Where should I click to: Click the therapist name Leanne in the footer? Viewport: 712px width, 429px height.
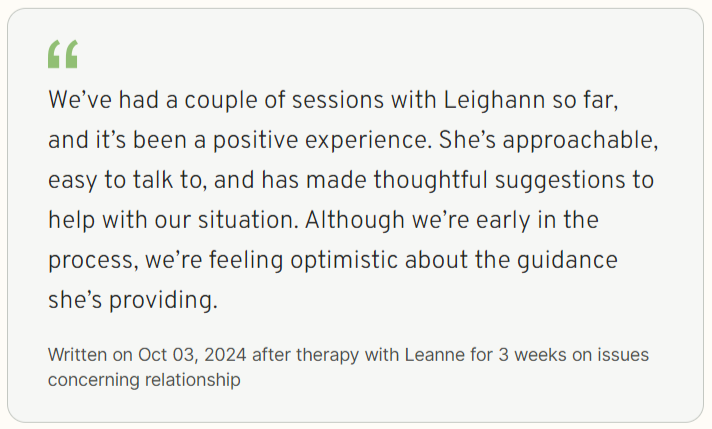click(x=435, y=355)
